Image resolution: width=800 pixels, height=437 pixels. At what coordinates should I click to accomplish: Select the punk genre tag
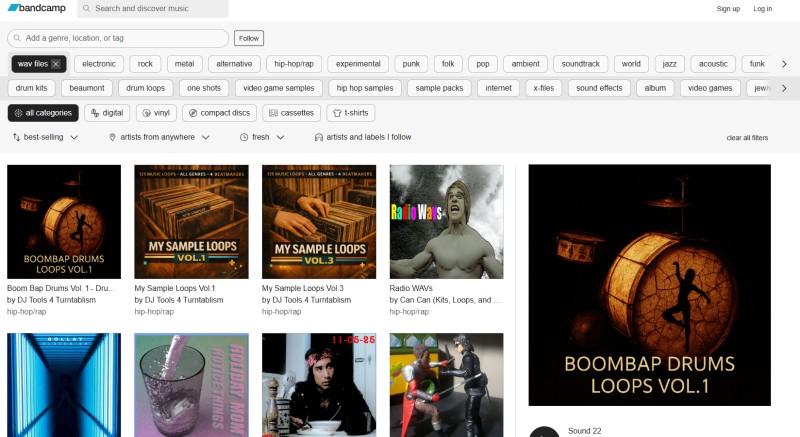[411, 64]
